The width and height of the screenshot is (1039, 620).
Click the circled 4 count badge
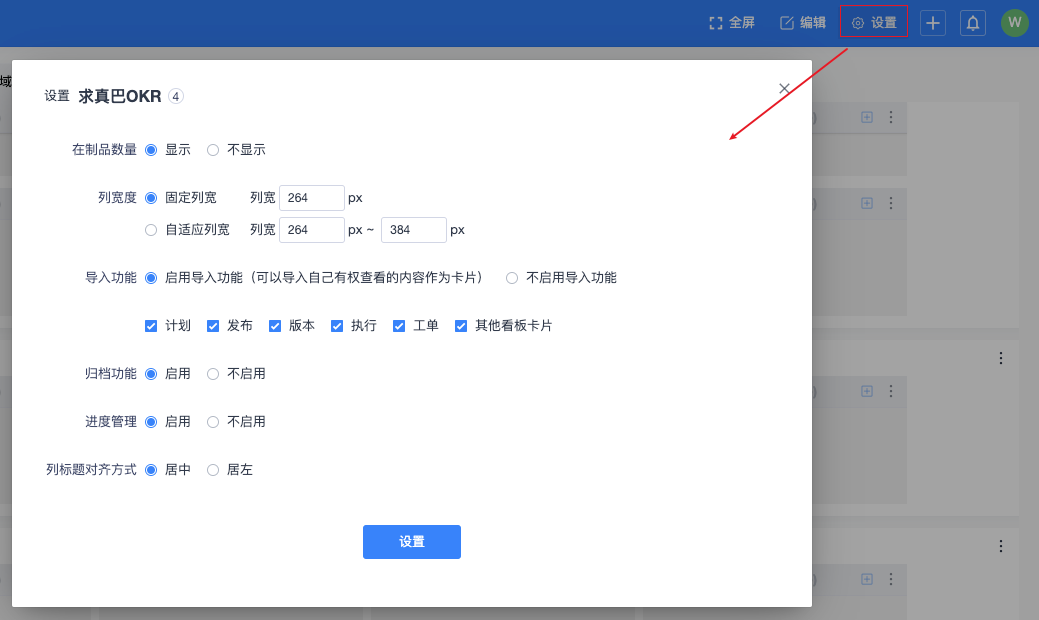176,97
